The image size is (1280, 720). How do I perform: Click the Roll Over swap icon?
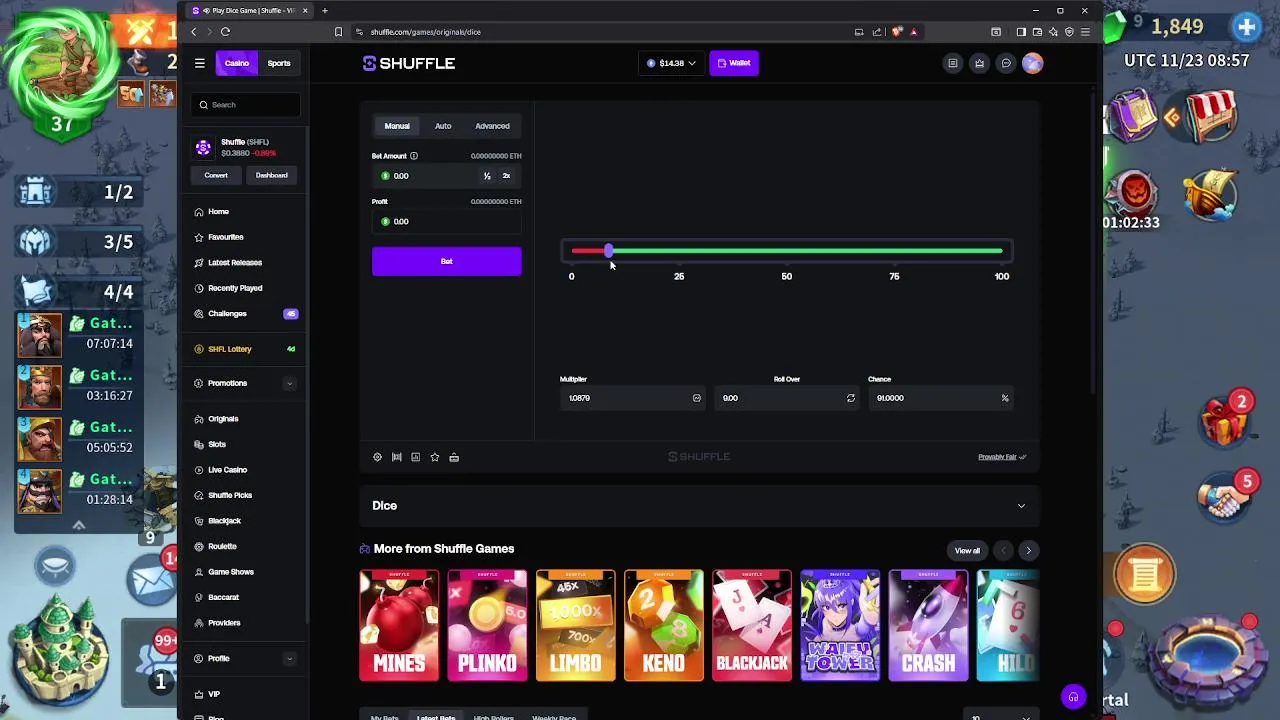[x=851, y=398]
